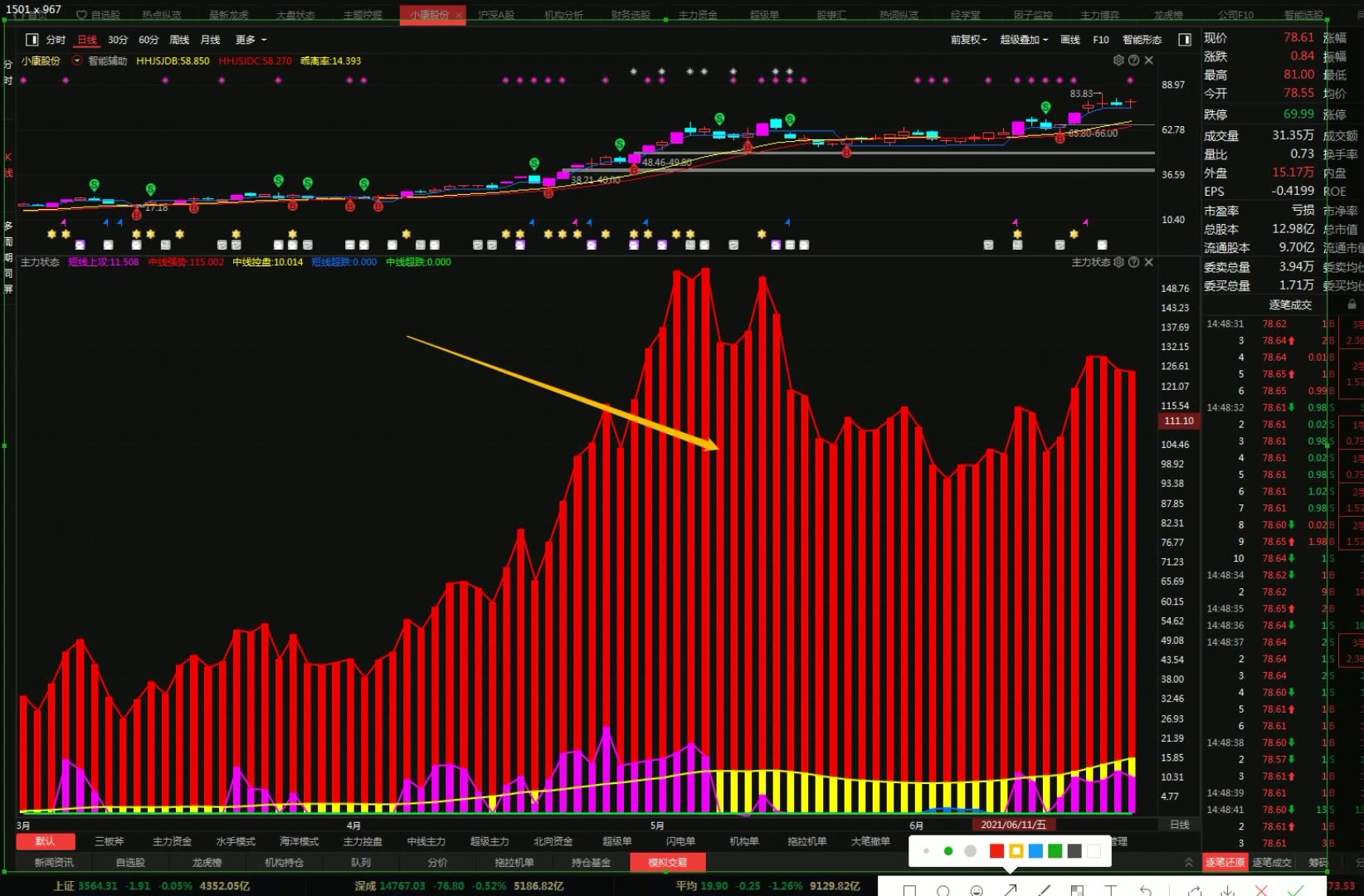
Task: Switch to 北向资金 indicator tab
Action: [553, 841]
